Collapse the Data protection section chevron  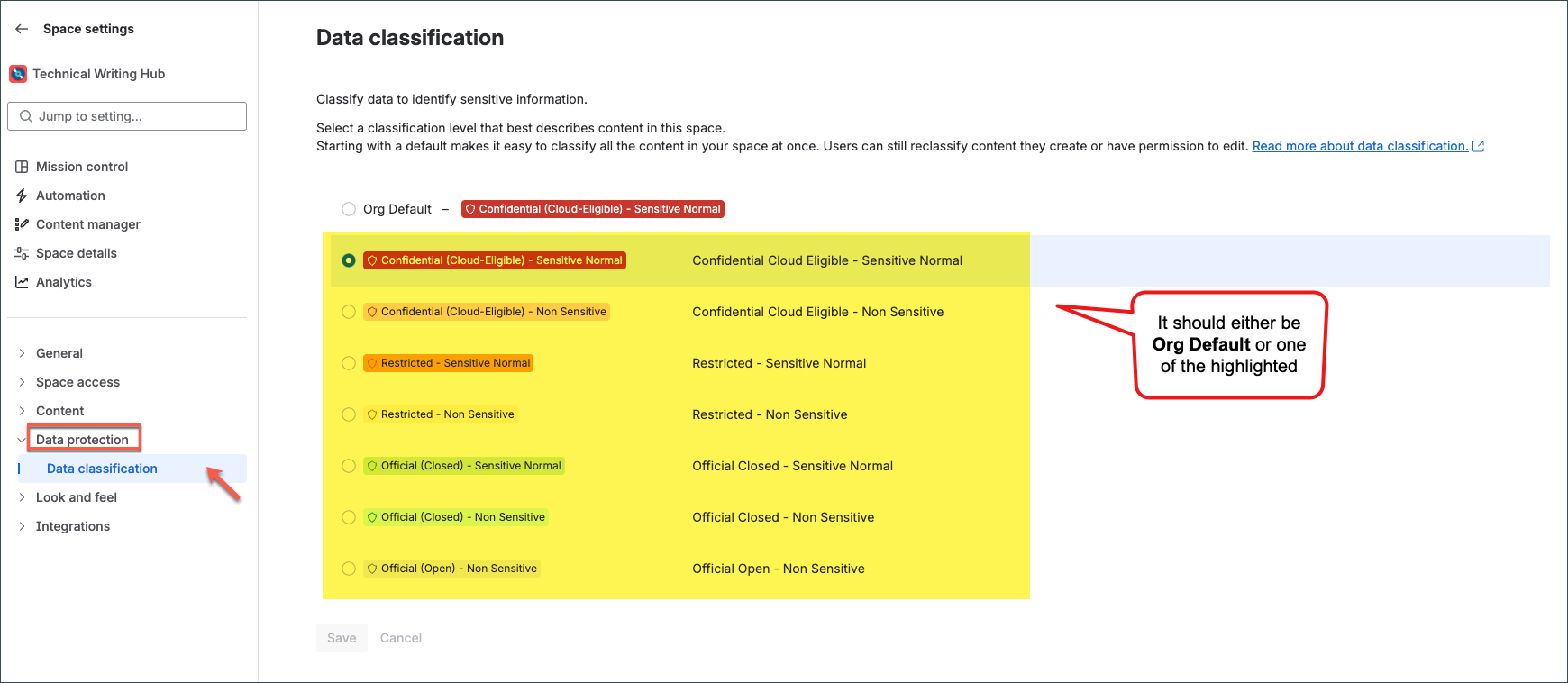pyautogui.click(x=22, y=440)
